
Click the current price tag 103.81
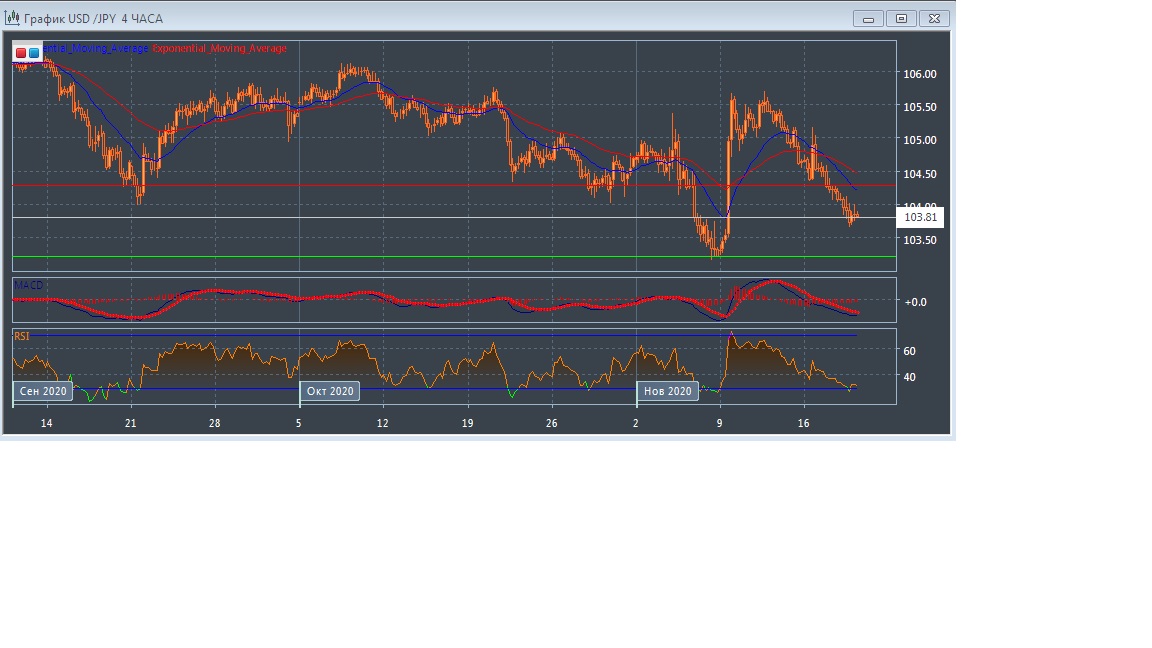[920, 217]
